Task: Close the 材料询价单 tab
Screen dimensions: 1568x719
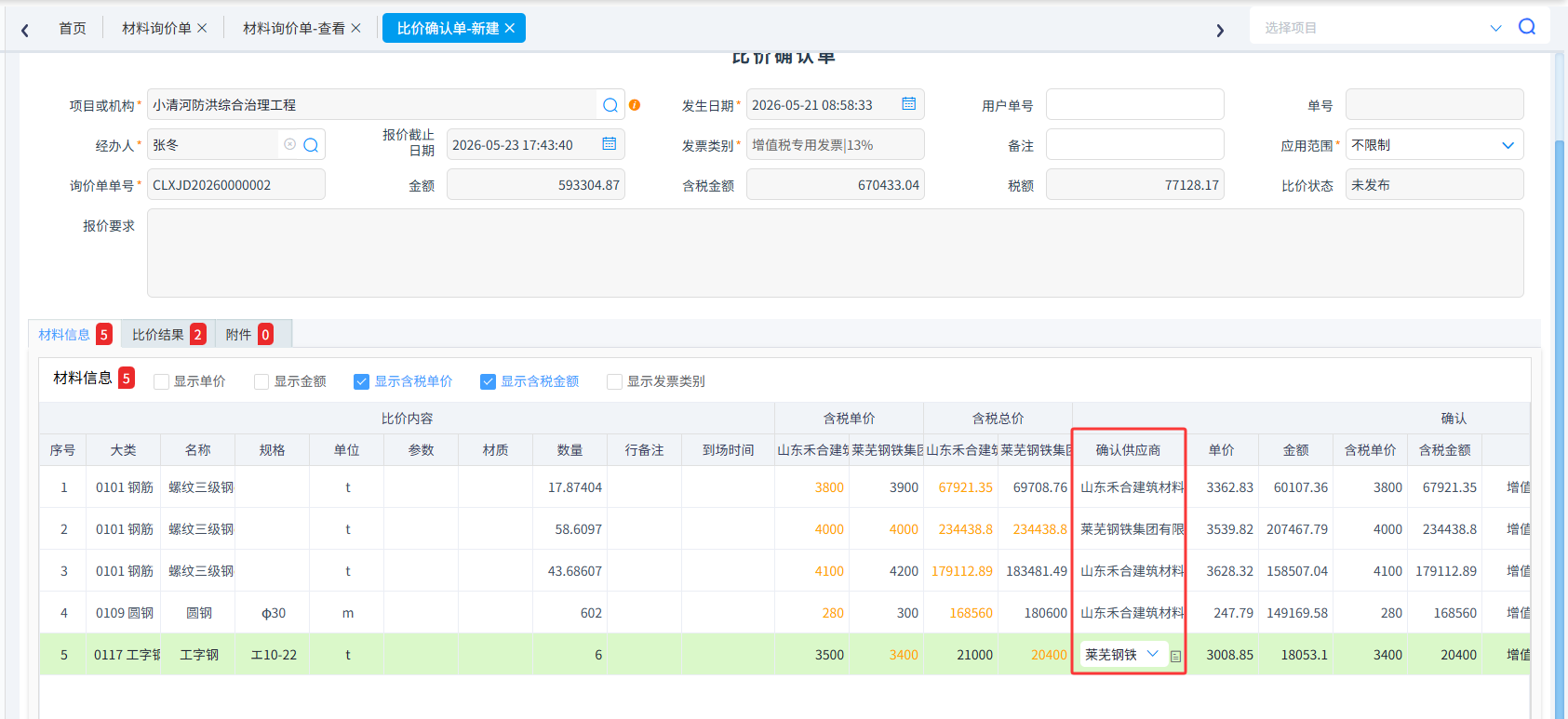Action: (202, 28)
